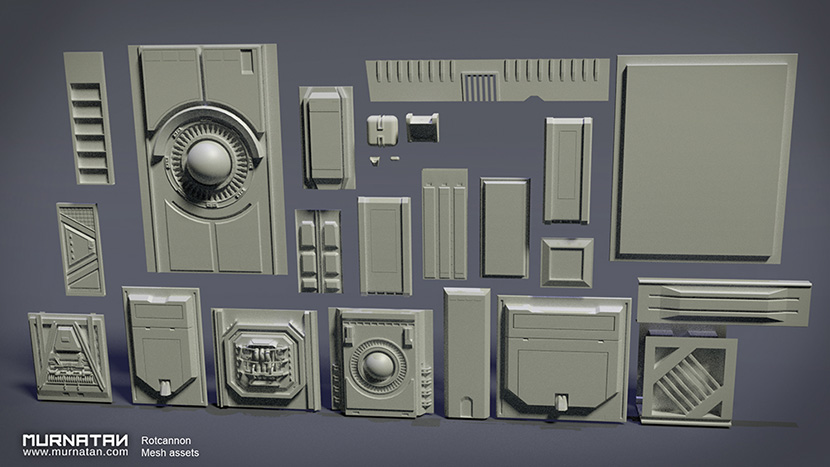Select the "Mesh assets" caption text
Screen dimensions: 830x467
170,453
